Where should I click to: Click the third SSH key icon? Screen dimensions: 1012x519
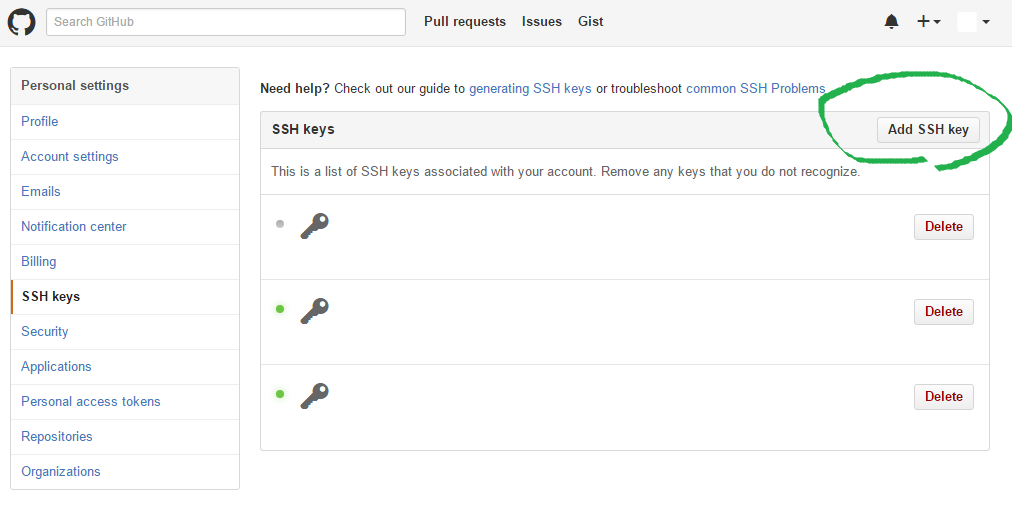[x=314, y=396]
